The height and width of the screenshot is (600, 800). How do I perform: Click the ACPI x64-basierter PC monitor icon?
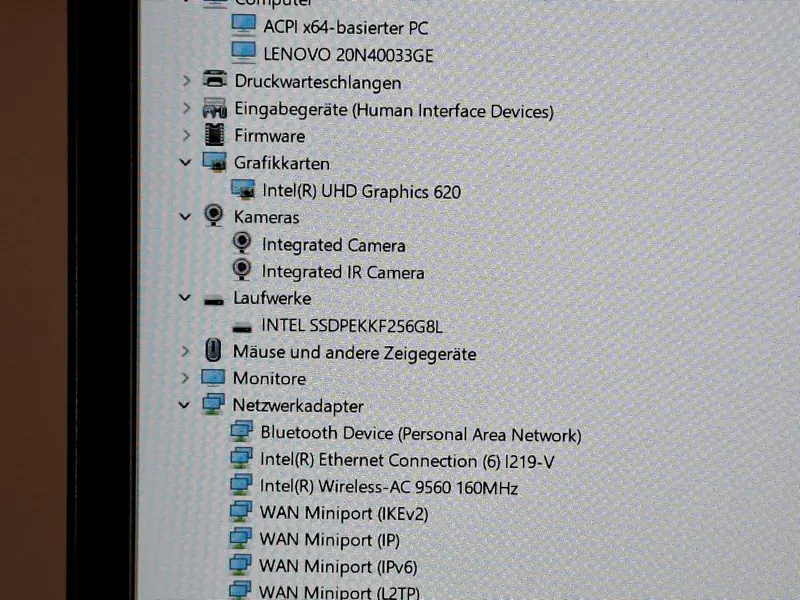[x=243, y=24]
